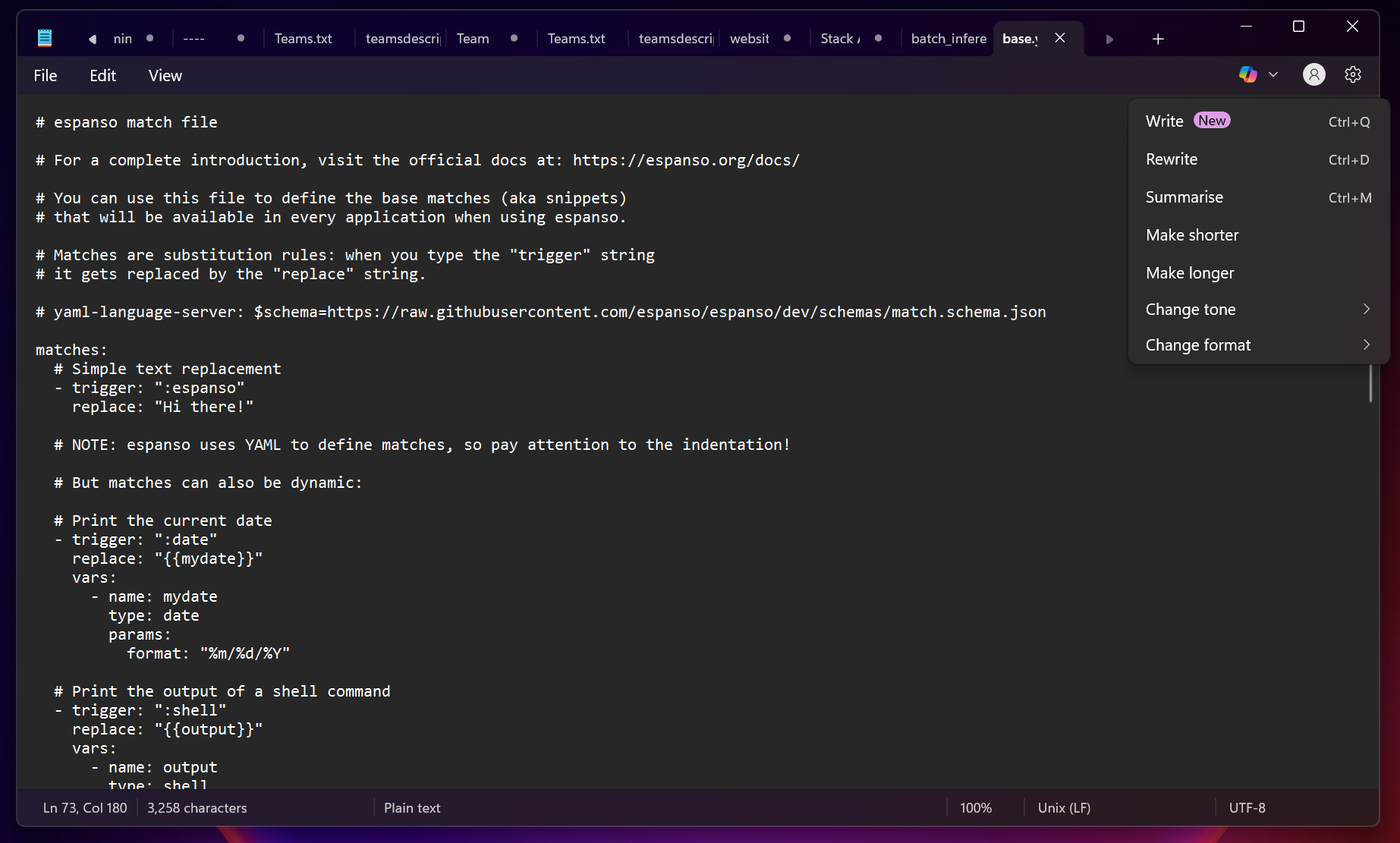This screenshot has width=1400, height=843.
Task: Open the View menu
Action: pyautogui.click(x=165, y=75)
